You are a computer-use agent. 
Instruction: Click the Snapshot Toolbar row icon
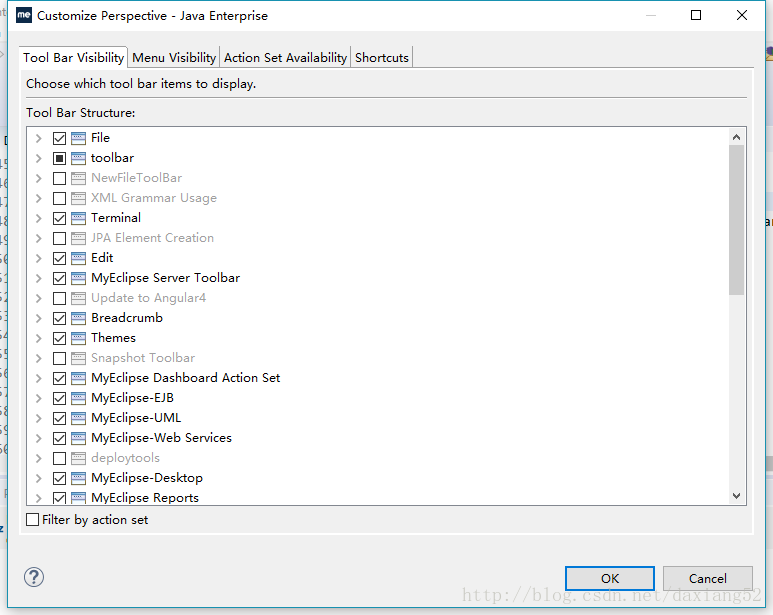(78, 358)
